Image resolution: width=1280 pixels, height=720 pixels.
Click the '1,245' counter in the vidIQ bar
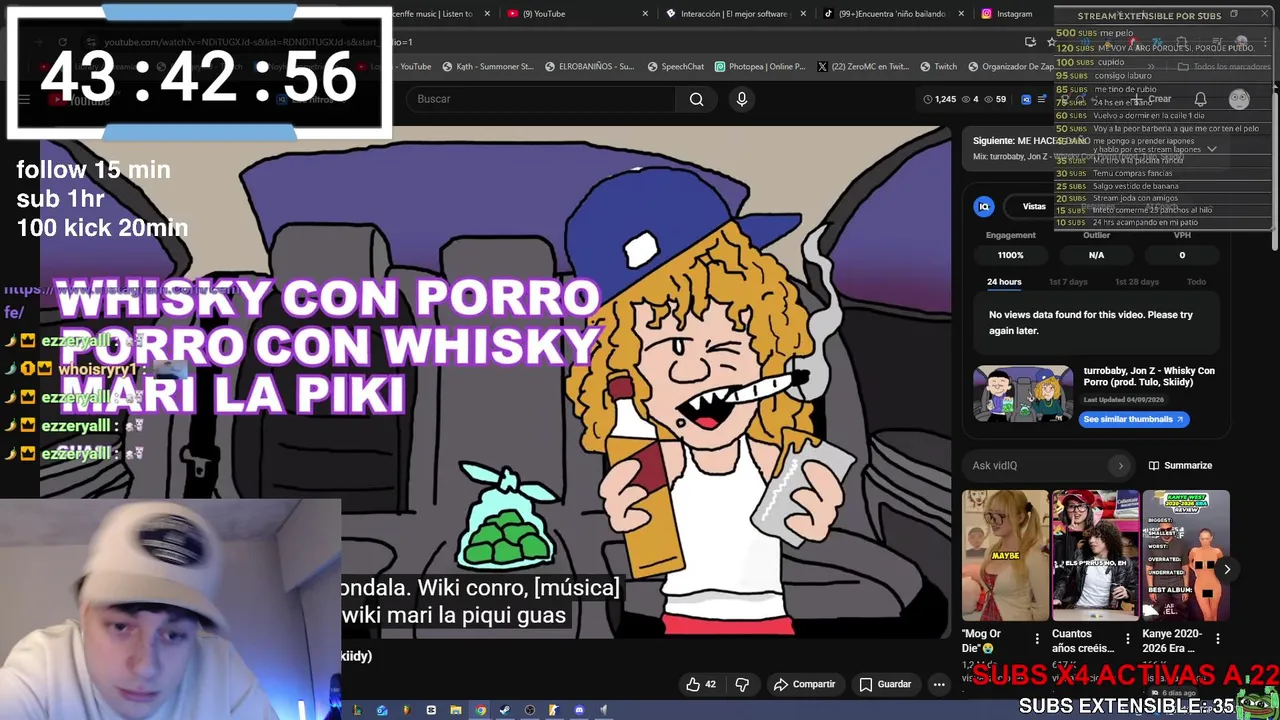click(939, 99)
